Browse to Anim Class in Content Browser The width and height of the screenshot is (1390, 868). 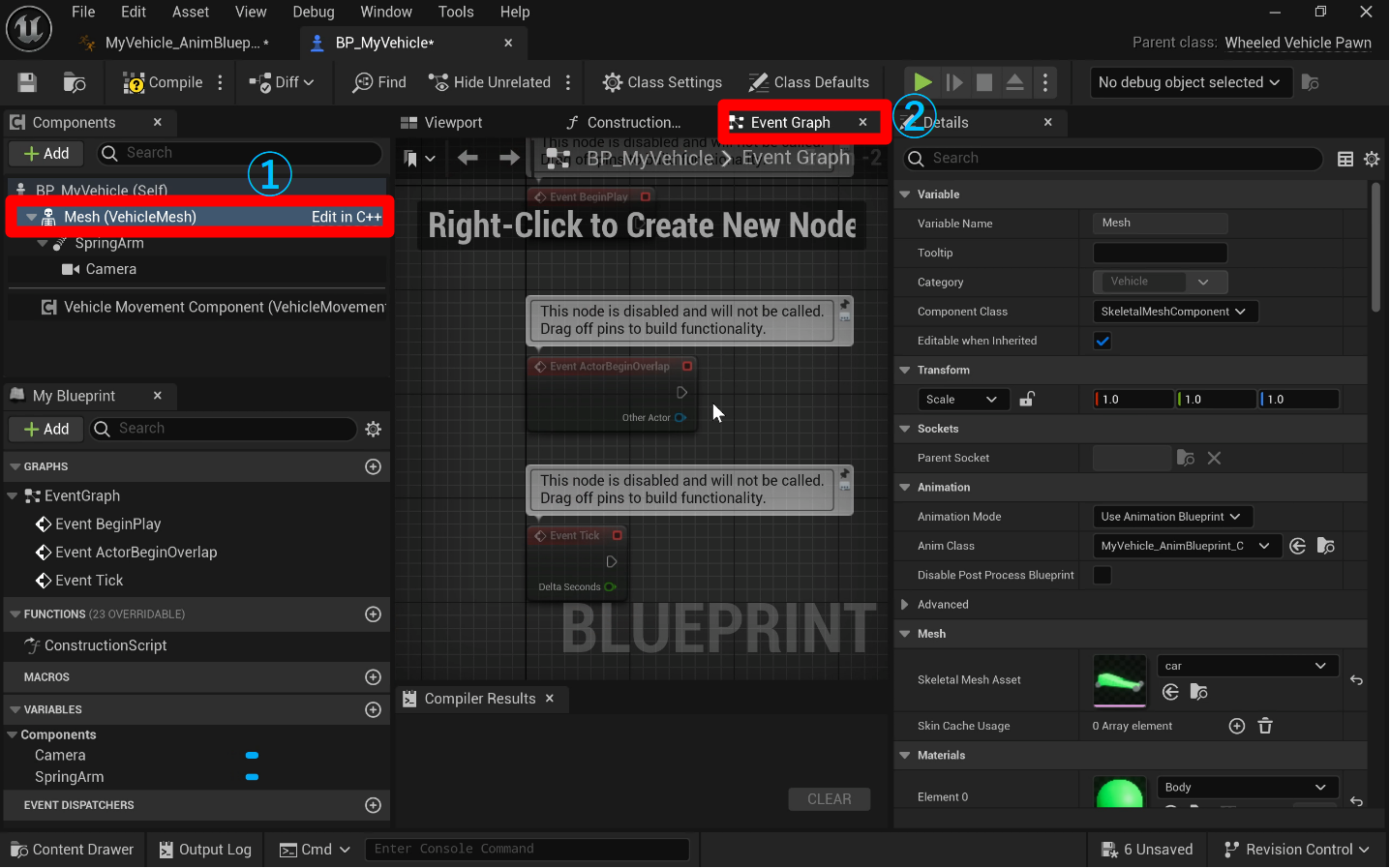(x=1326, y=546)
